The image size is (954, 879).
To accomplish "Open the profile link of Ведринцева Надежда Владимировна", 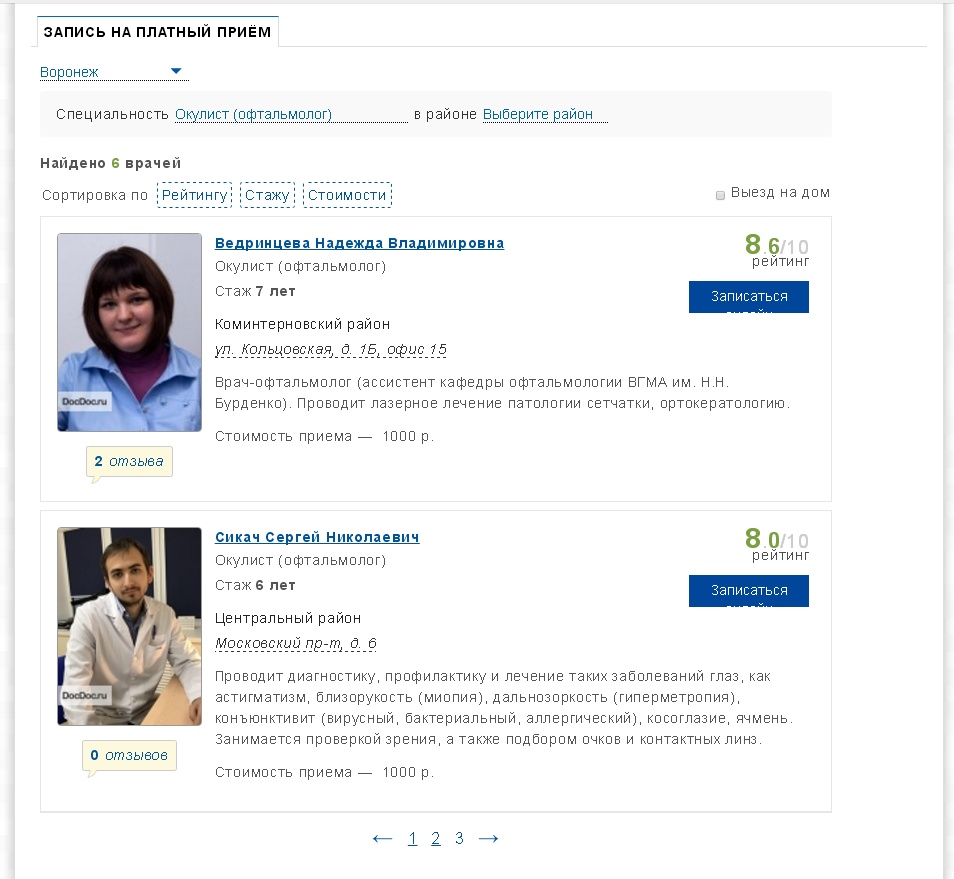I will tap(360, 243).
